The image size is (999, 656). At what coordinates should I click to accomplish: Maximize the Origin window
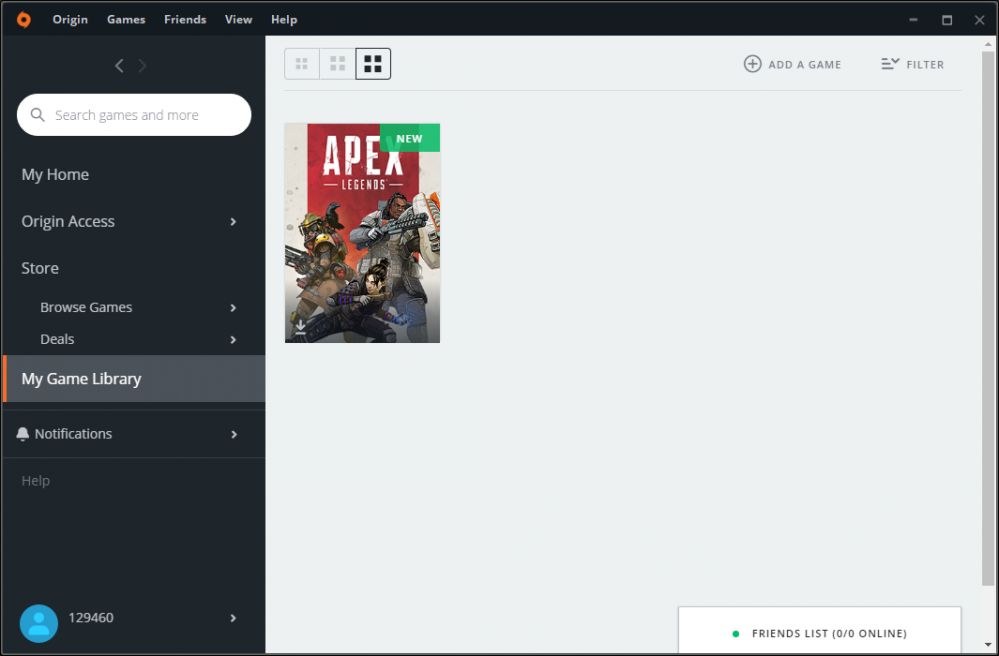tap(947, 20)
